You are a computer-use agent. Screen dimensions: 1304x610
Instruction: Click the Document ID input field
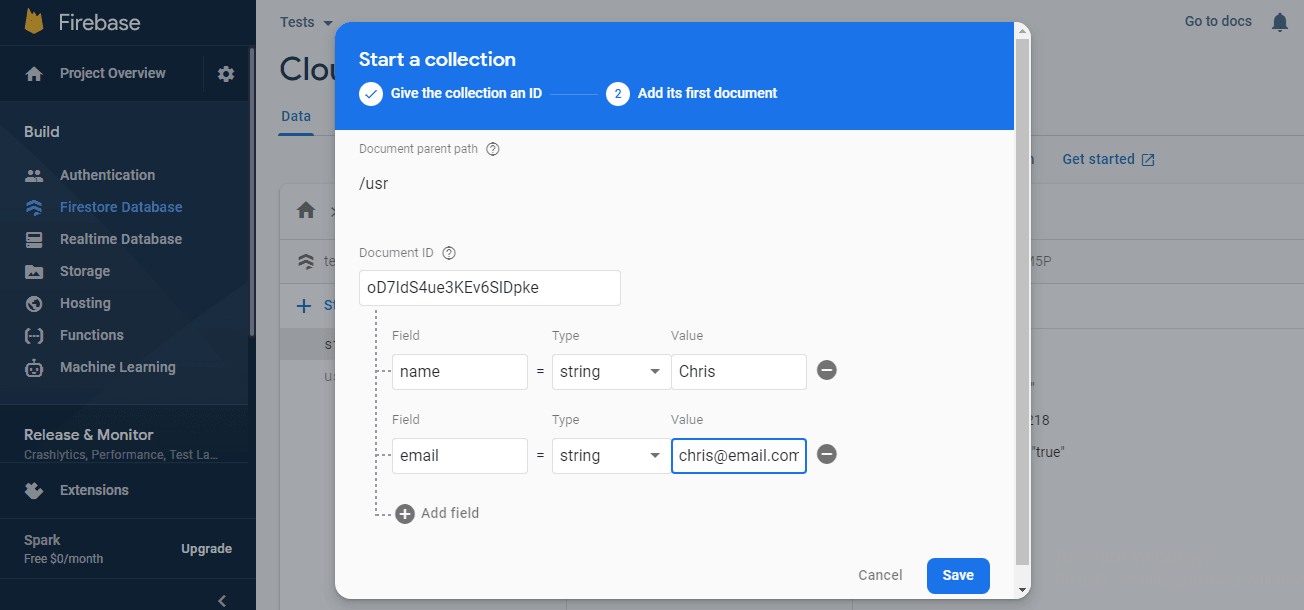point(489,288)
